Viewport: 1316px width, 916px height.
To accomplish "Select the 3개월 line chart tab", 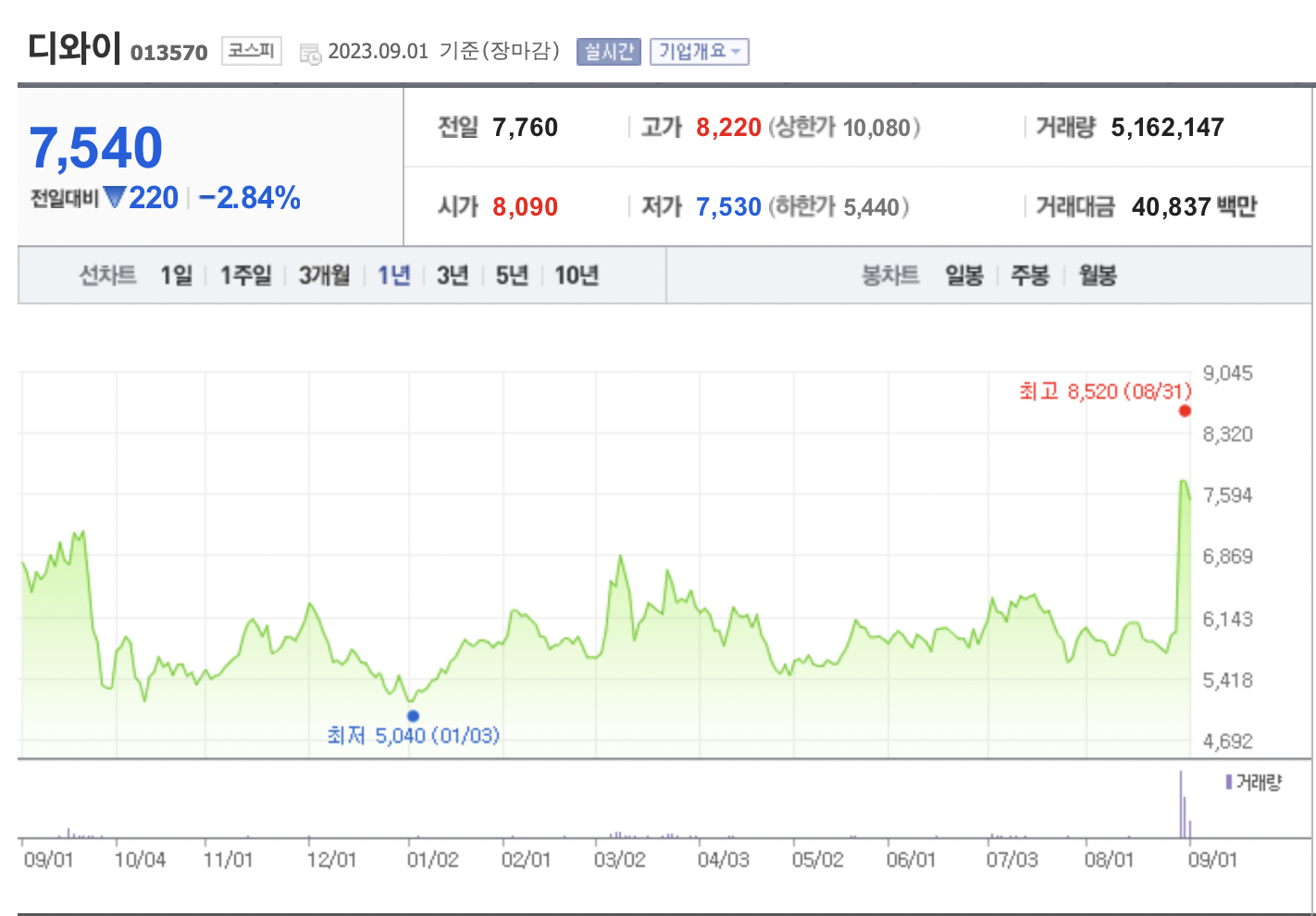I will click(325, 275).
